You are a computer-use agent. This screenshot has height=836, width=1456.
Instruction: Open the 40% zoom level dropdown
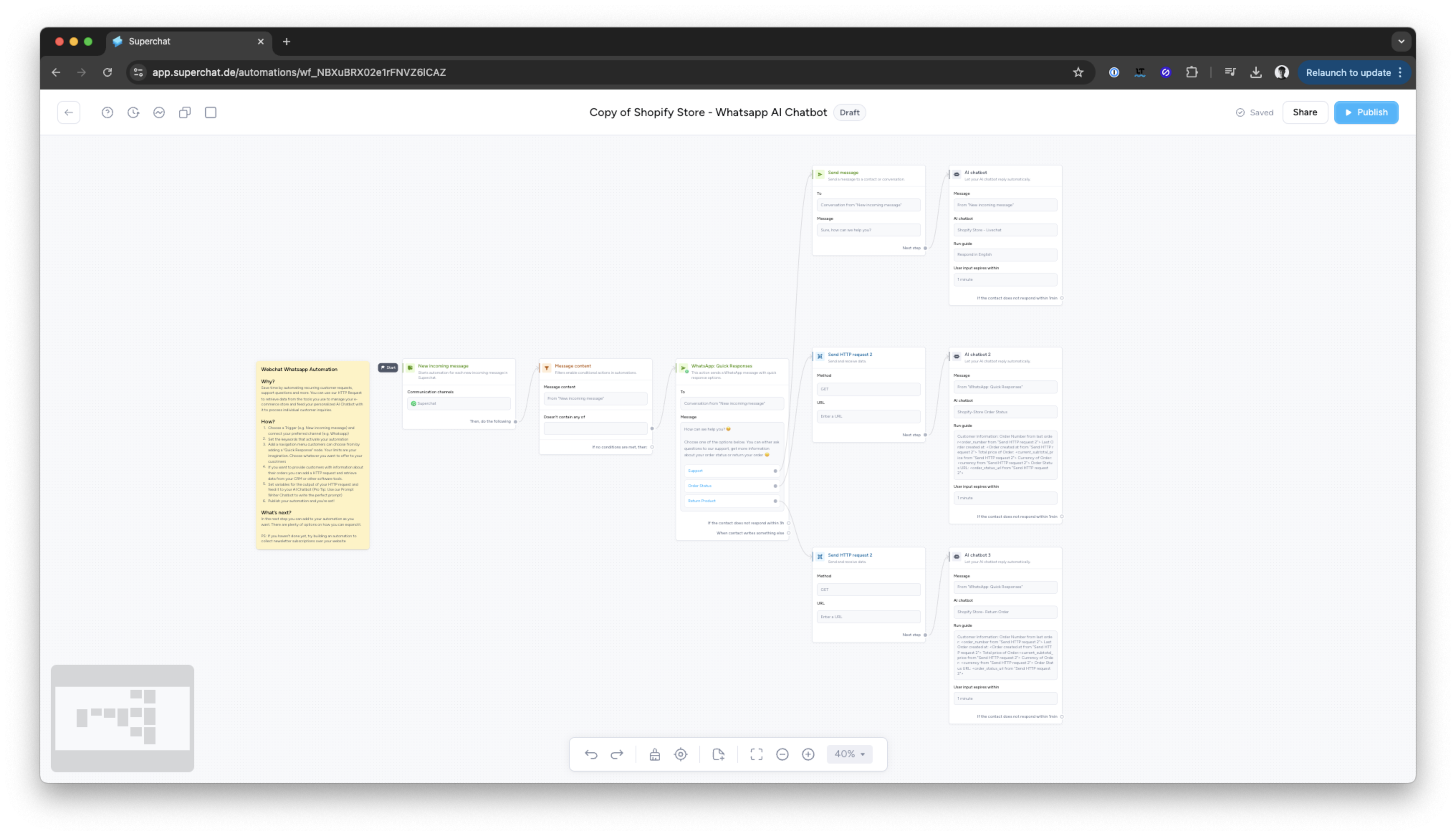point(849,754)
